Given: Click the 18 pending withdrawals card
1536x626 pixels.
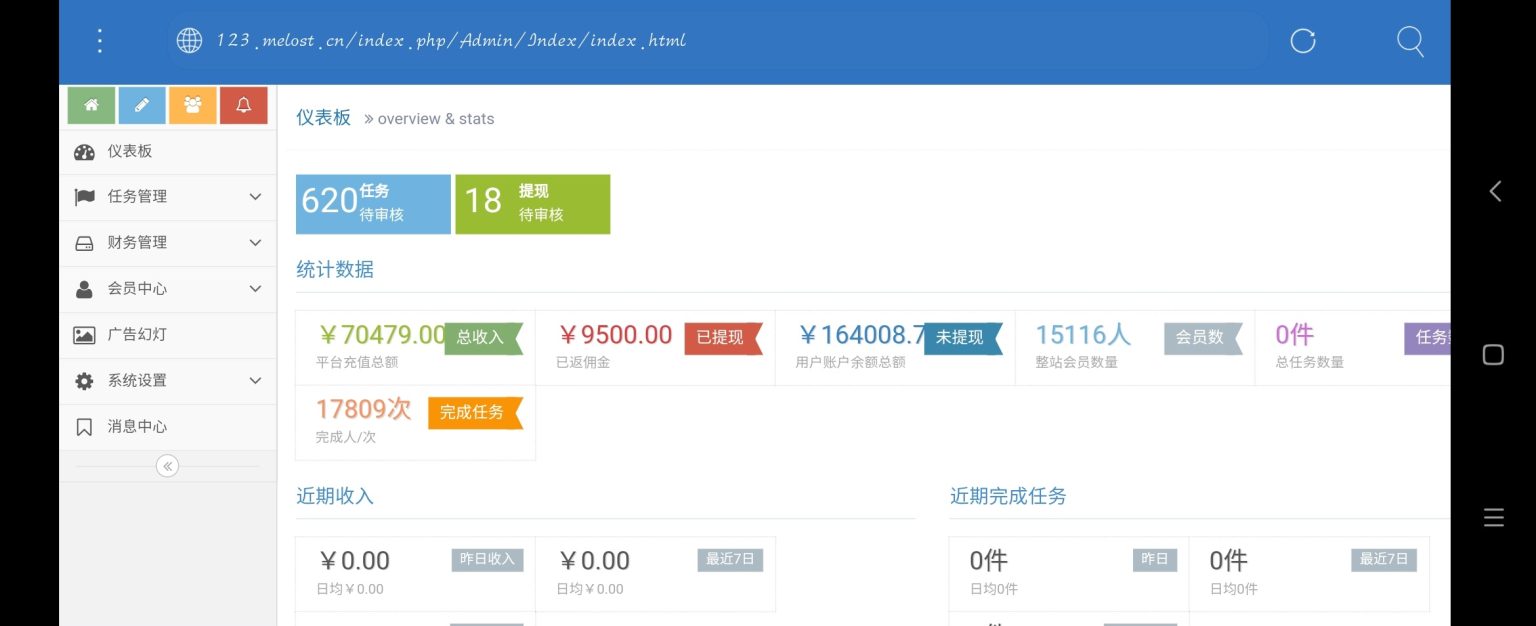Looking at the screenshot, I should [532, 203].
